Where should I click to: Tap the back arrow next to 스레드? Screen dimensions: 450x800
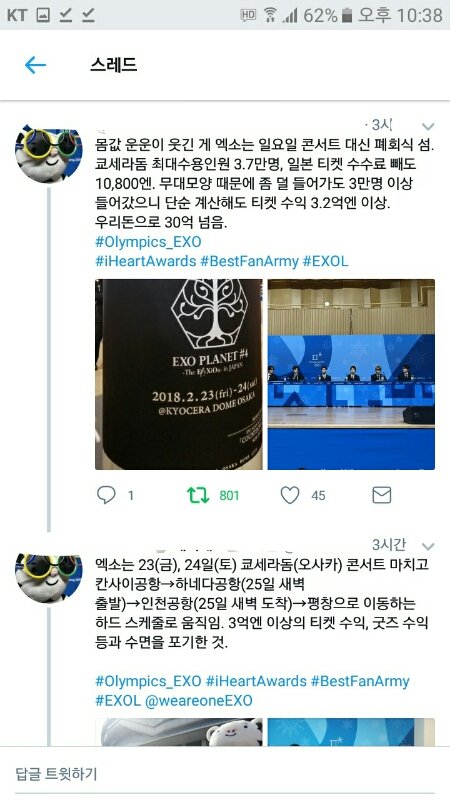[35, 65]
